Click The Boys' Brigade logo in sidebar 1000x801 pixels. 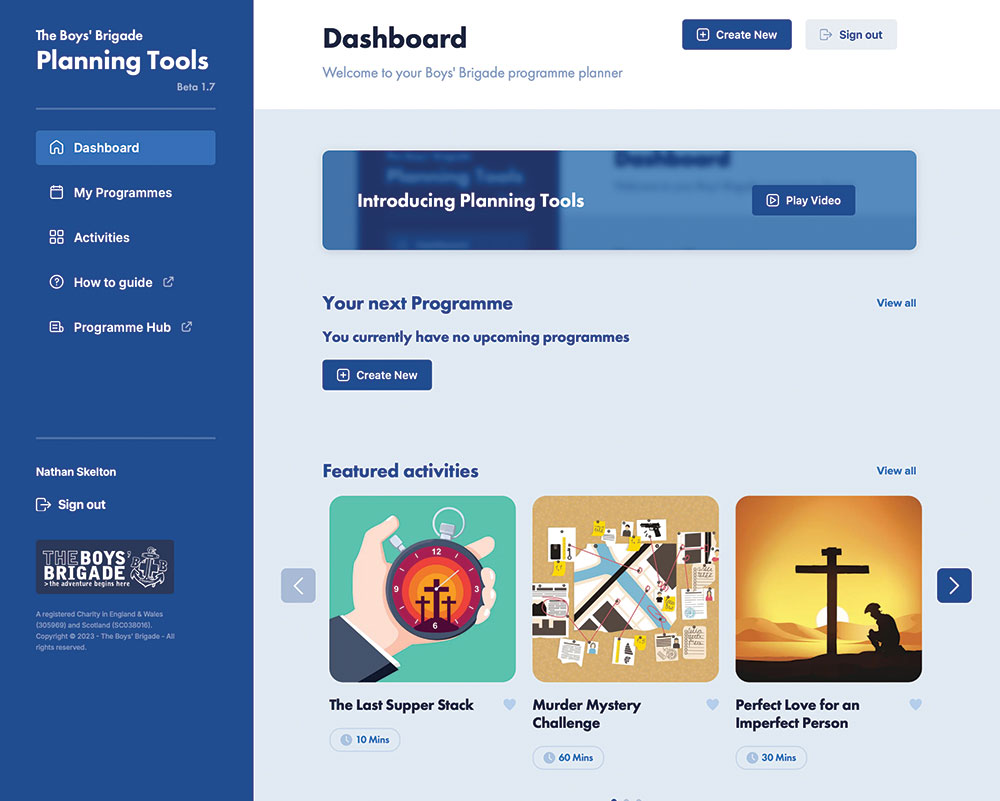[x=105, y=567]
